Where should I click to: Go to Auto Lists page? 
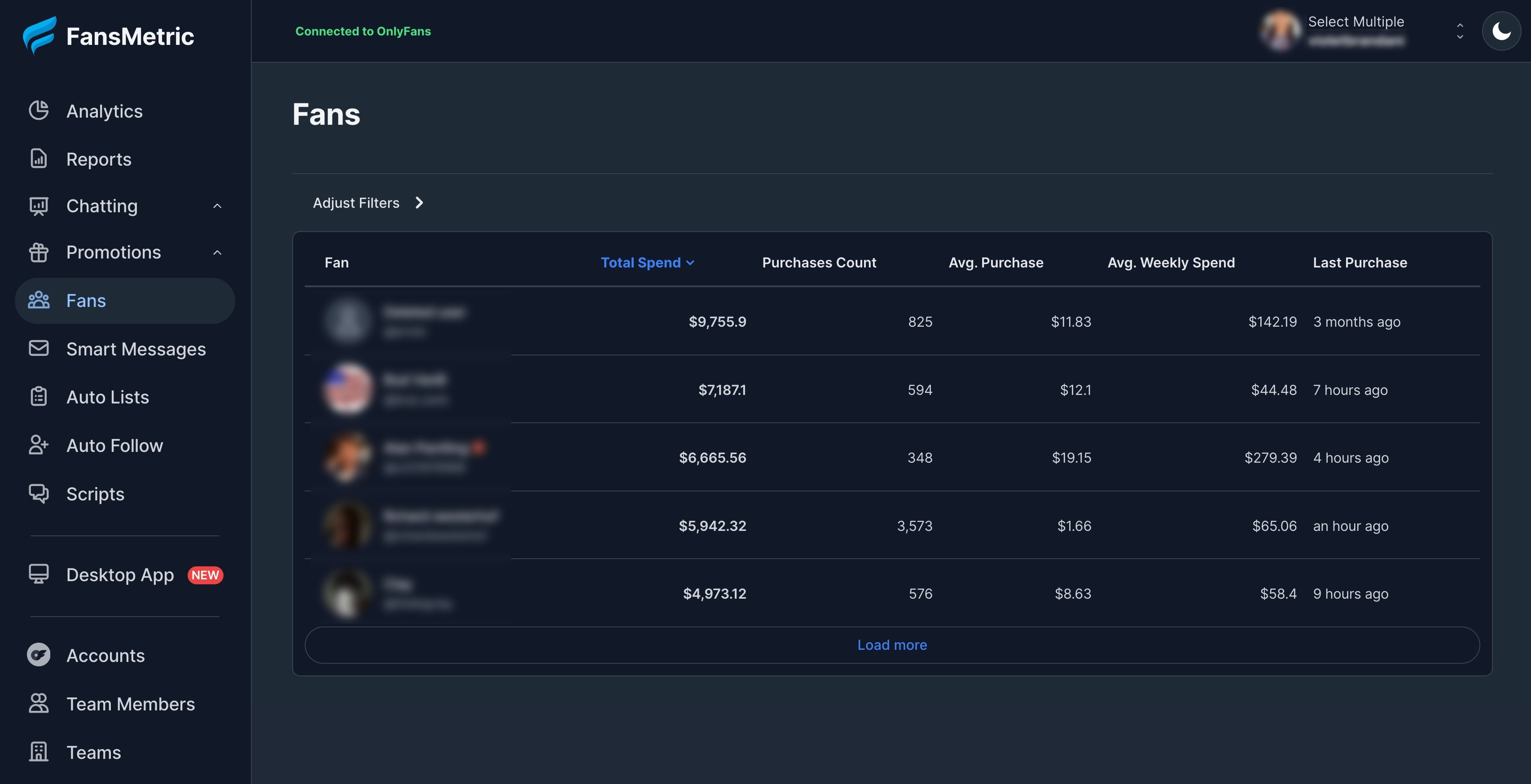point(125,397)
